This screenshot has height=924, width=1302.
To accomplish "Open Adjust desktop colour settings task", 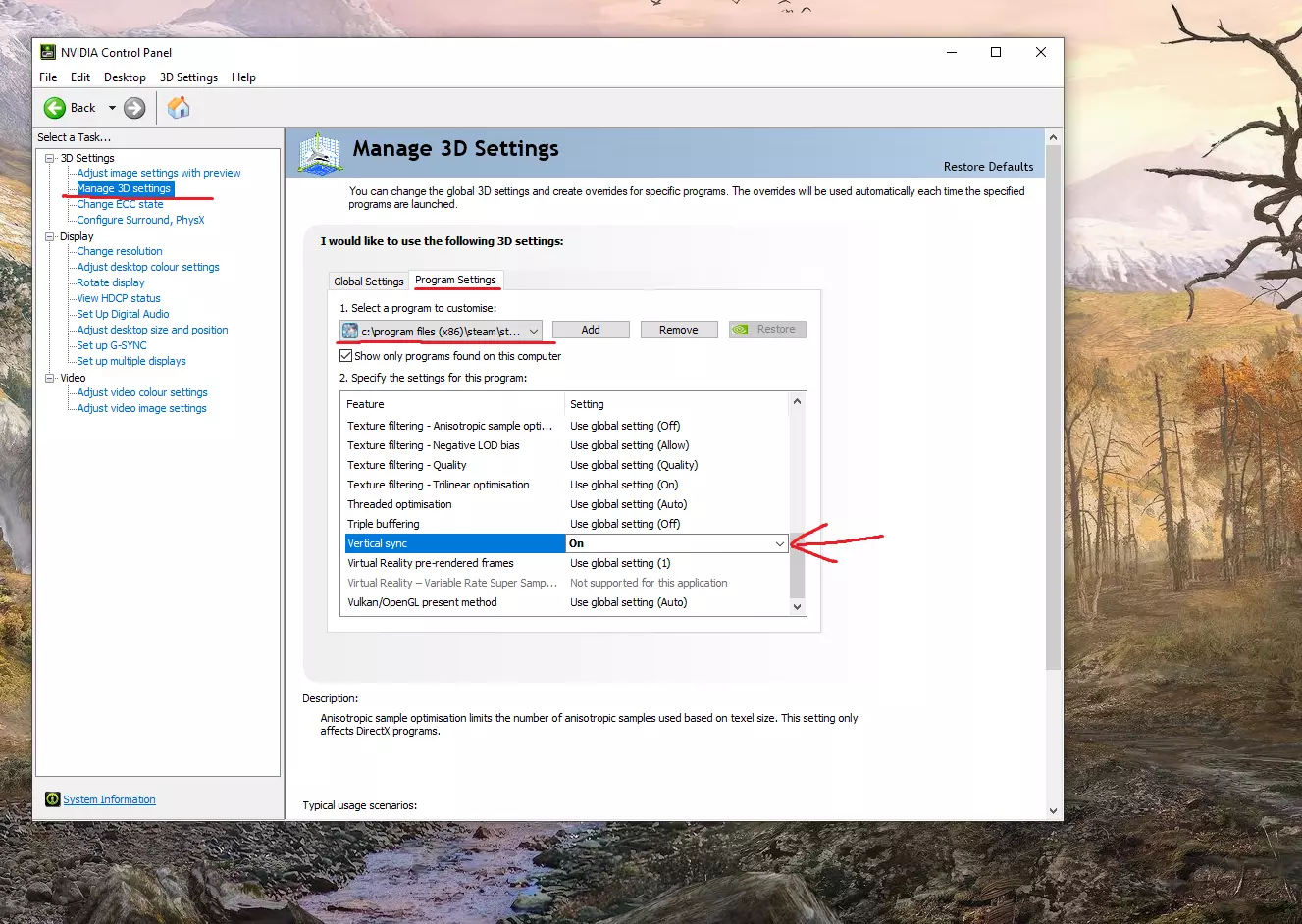I will click(148, 267).
